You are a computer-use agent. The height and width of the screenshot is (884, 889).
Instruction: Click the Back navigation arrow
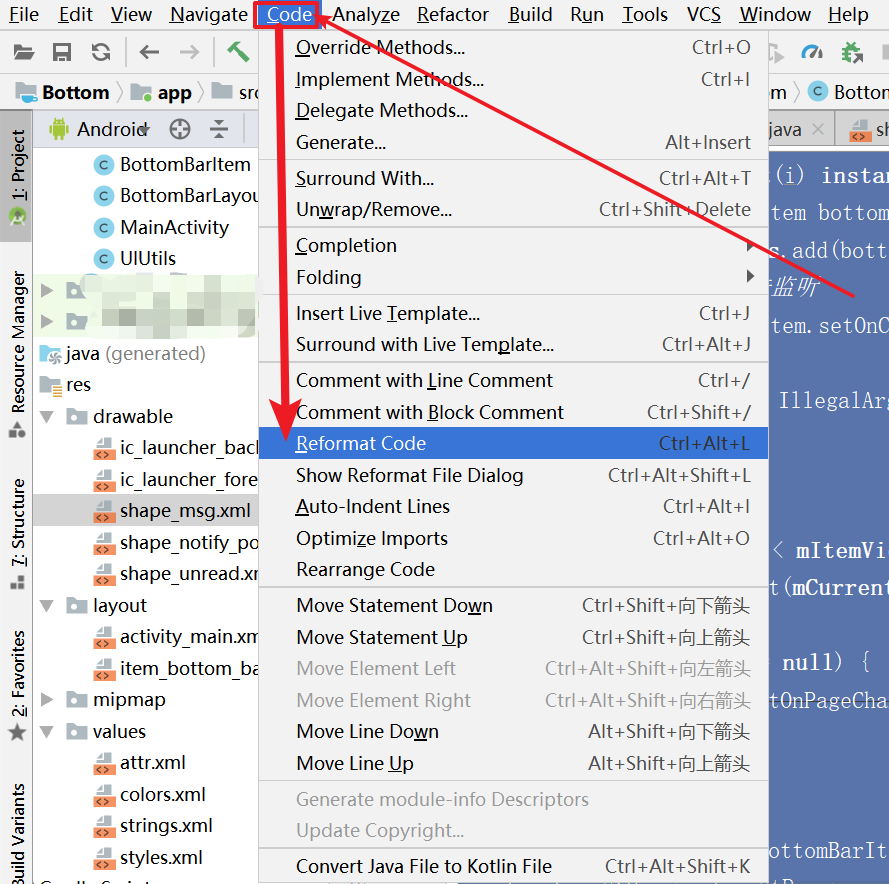[x=150, y=53]
